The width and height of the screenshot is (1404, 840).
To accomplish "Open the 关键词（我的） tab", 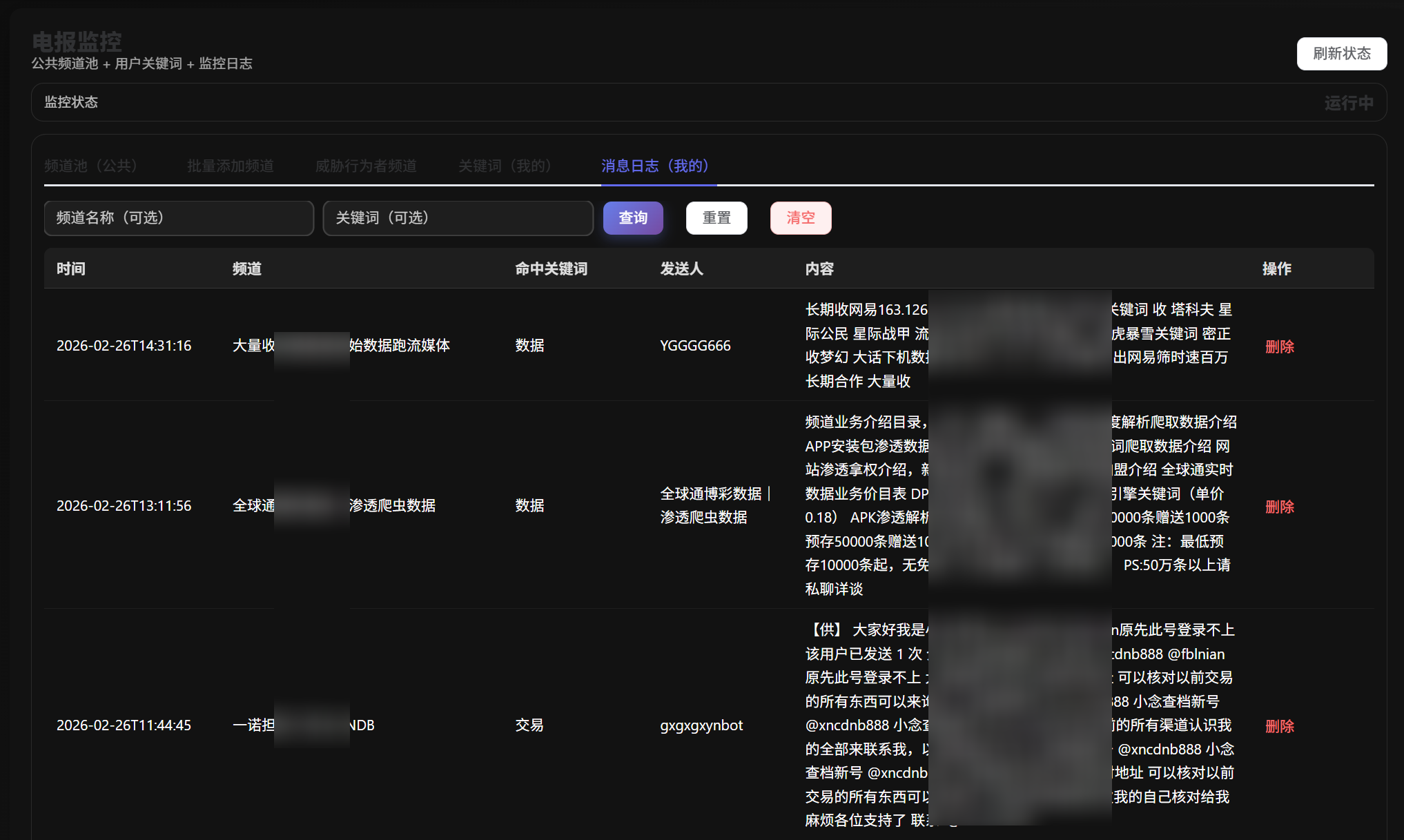I will 506,166.
